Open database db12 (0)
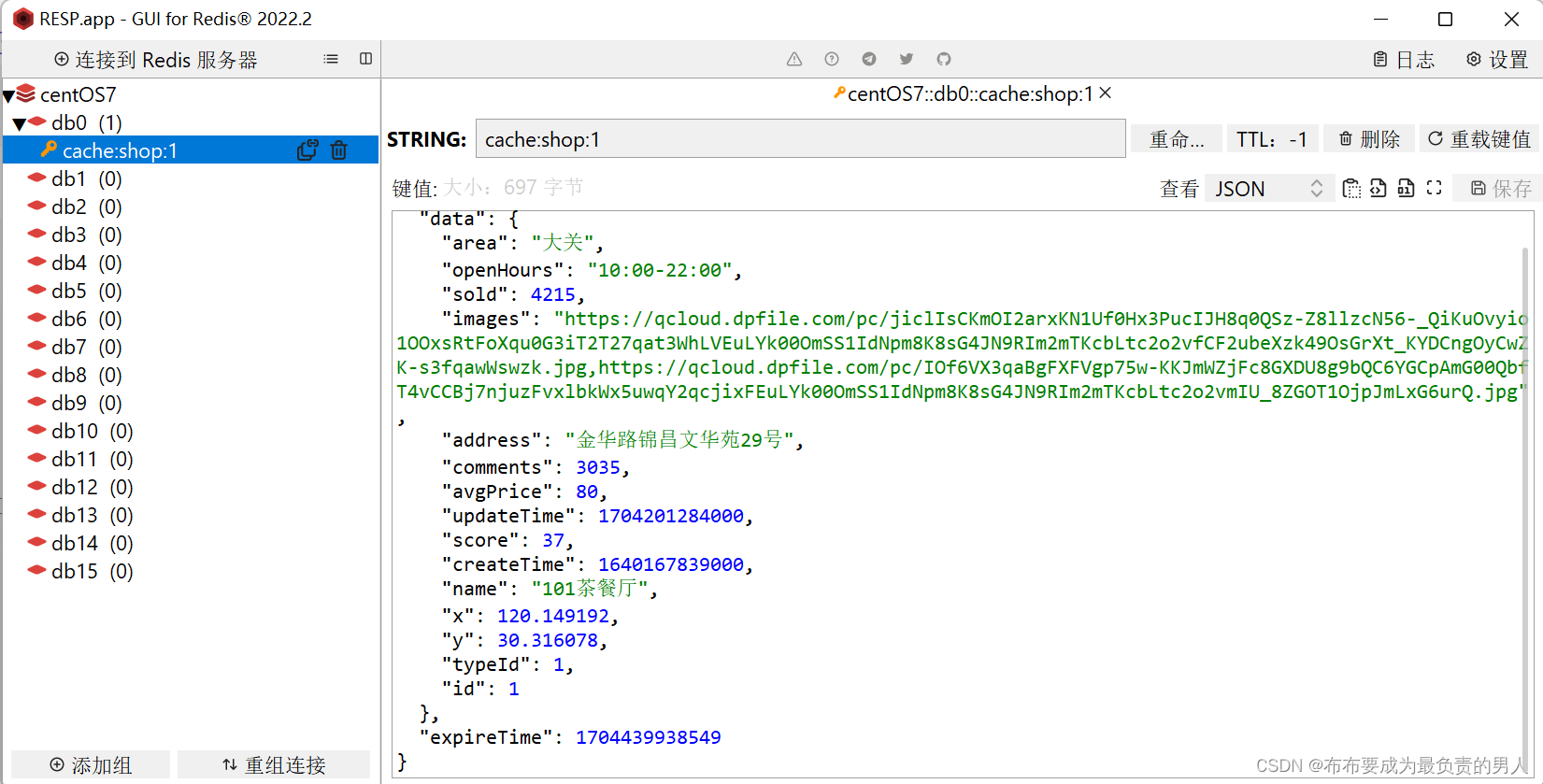 coord(92,487)
